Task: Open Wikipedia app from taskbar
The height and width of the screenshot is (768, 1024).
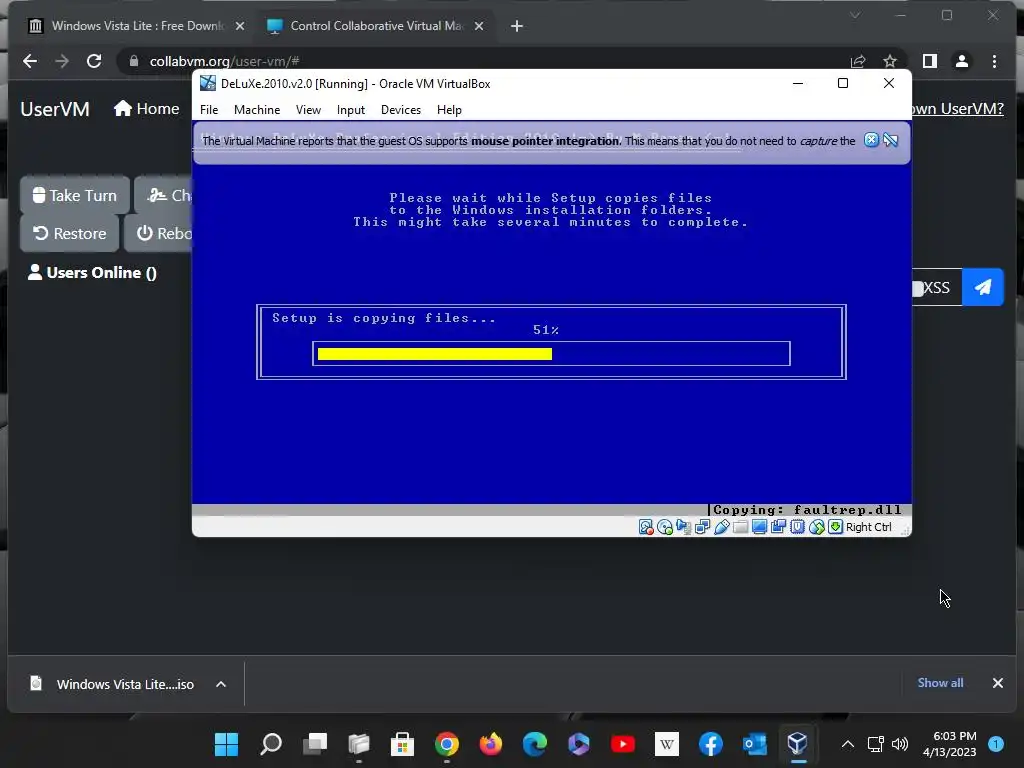Action: (x=667, y=744)
